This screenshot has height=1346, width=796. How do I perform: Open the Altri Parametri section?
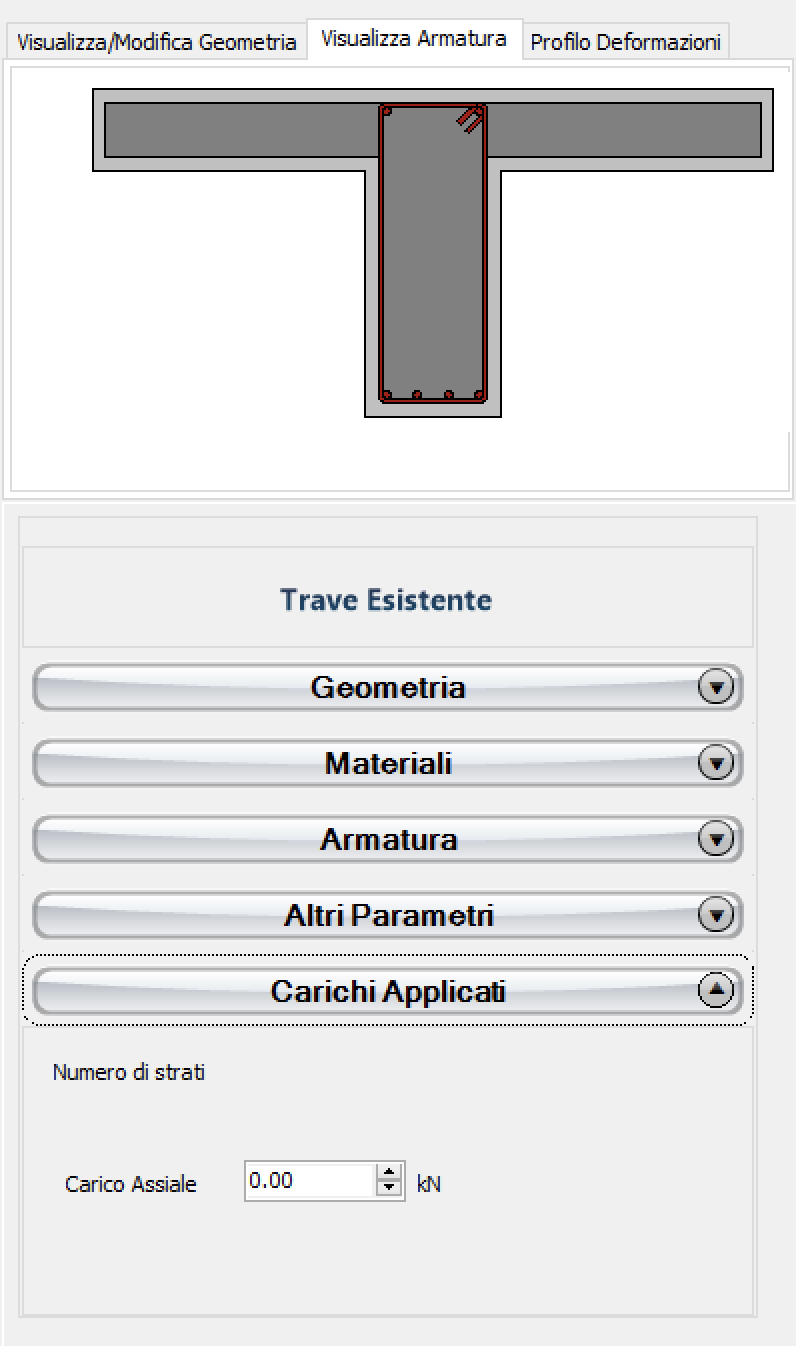click(388, 915)
